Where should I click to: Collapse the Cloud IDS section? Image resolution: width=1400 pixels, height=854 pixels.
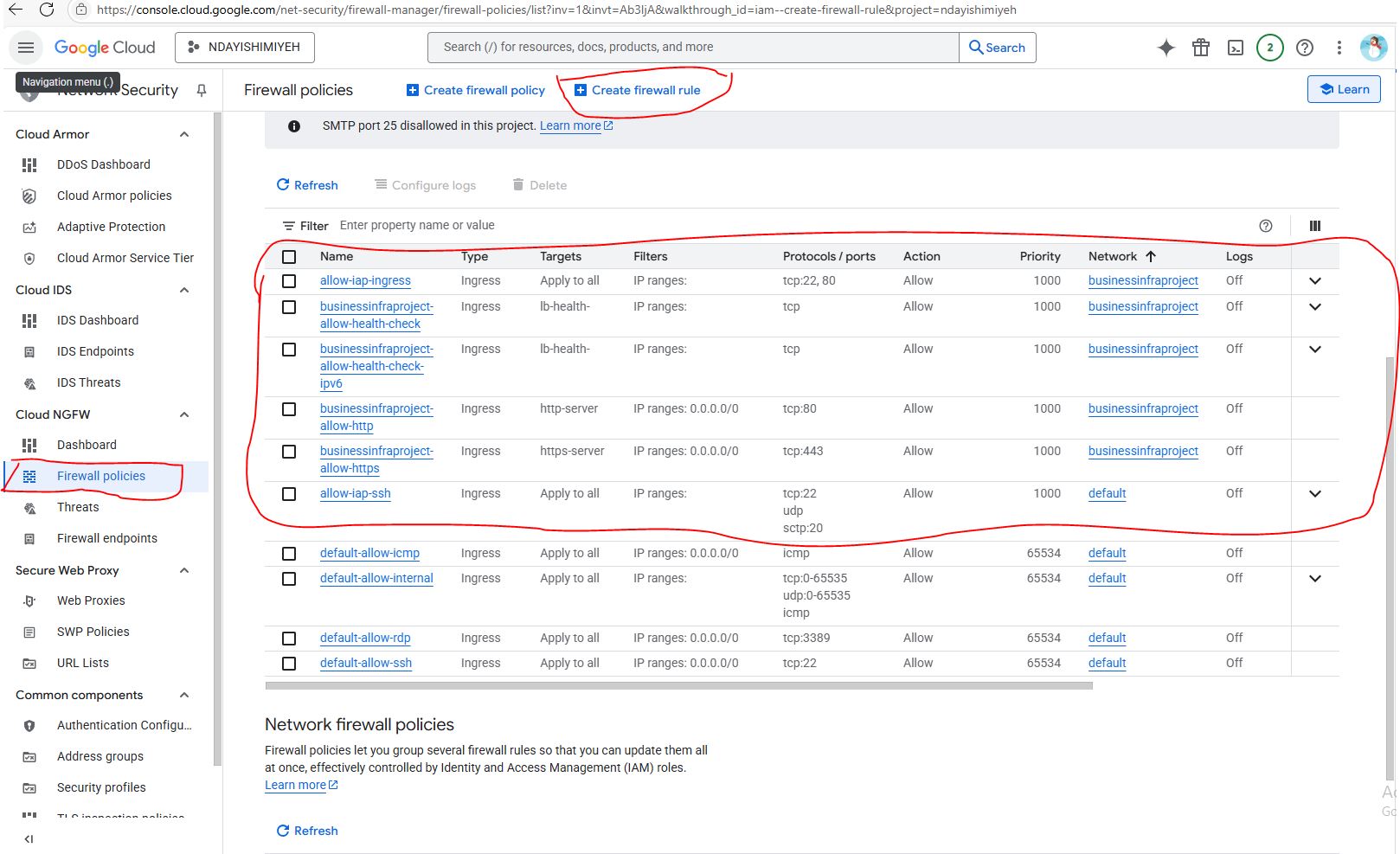pos(184,290)
